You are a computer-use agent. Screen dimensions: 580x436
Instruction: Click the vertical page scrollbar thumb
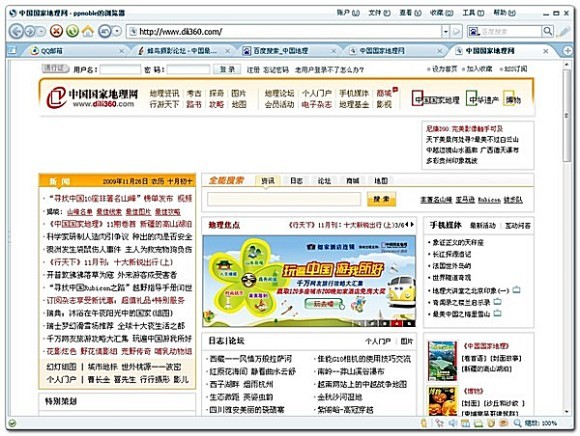567,115
